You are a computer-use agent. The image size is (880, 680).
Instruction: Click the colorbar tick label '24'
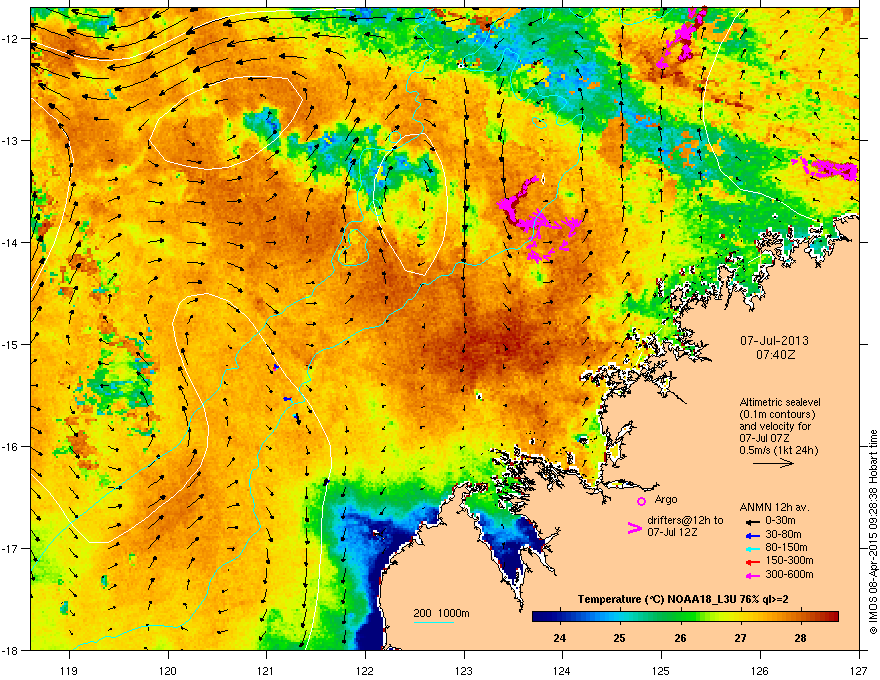tap(559, 638)
